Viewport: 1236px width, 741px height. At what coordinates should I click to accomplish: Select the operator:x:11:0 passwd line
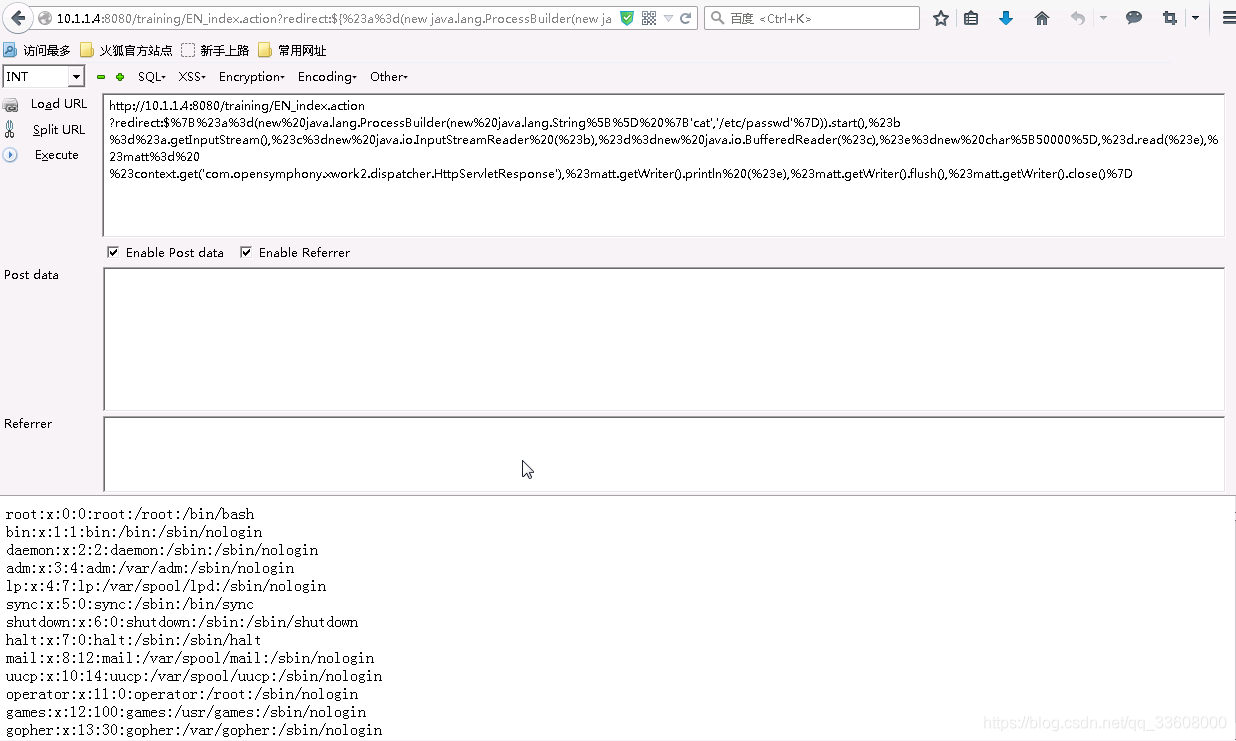tap(182, 695)
